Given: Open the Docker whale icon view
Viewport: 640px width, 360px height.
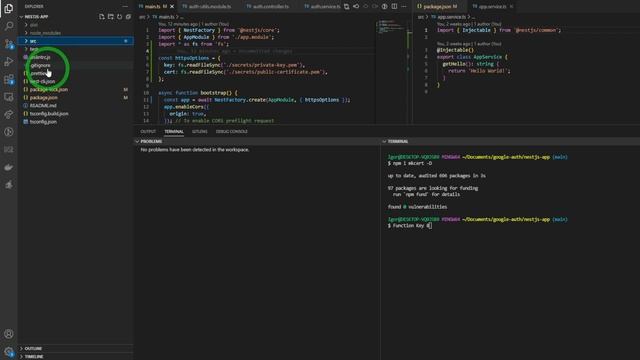Looking at the screenshot, I should [x=9, y=167].
